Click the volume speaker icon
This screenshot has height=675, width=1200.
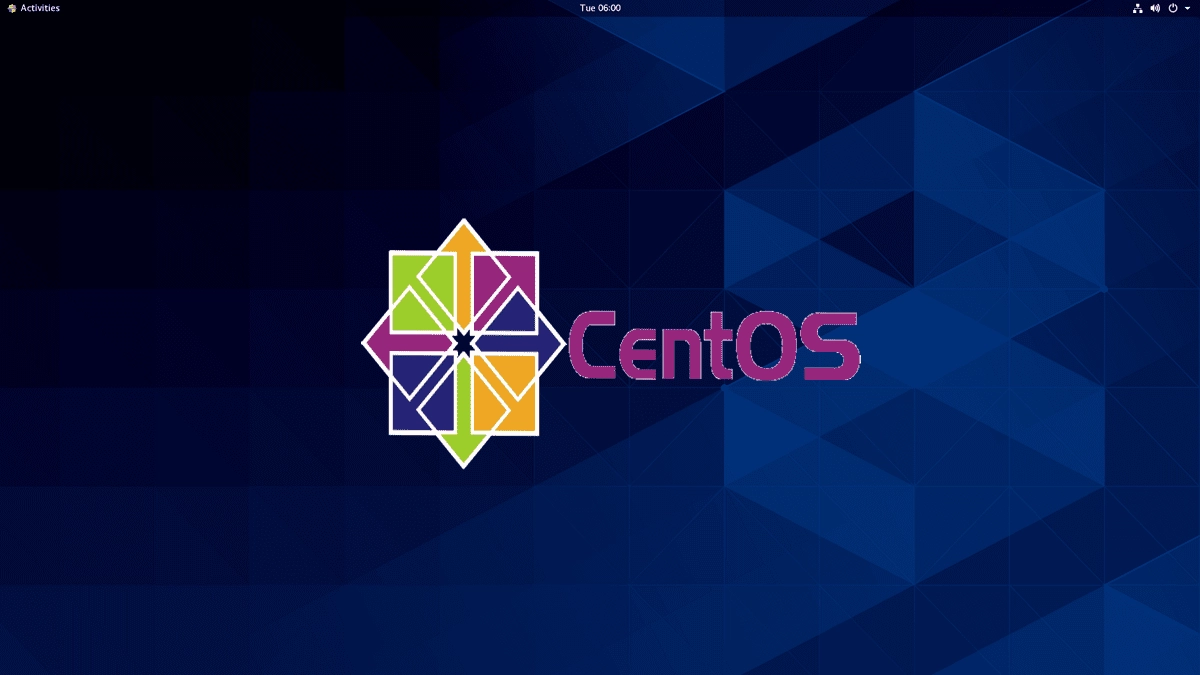[x=1155, y=8]
